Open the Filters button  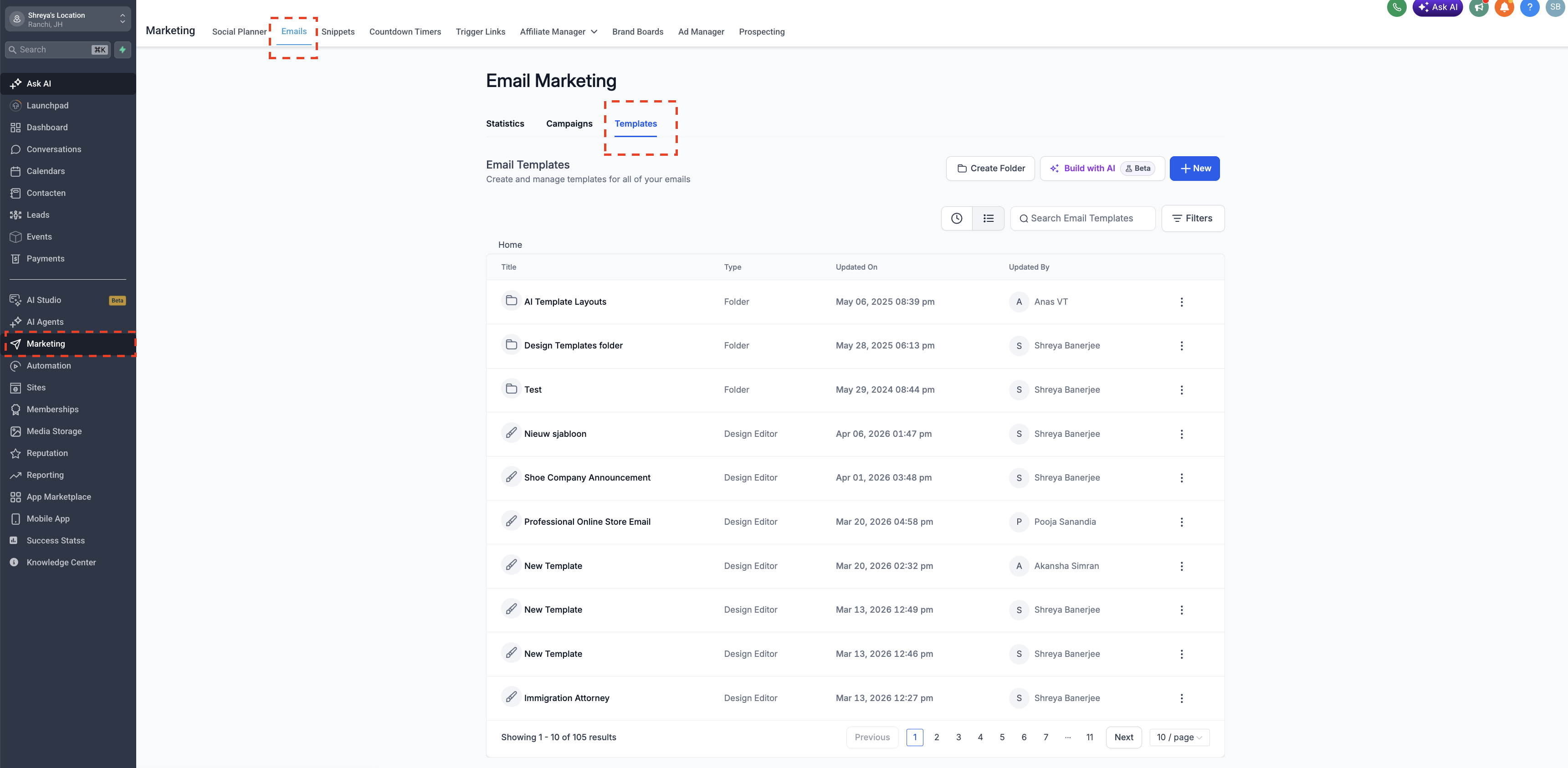(1193, 219)
